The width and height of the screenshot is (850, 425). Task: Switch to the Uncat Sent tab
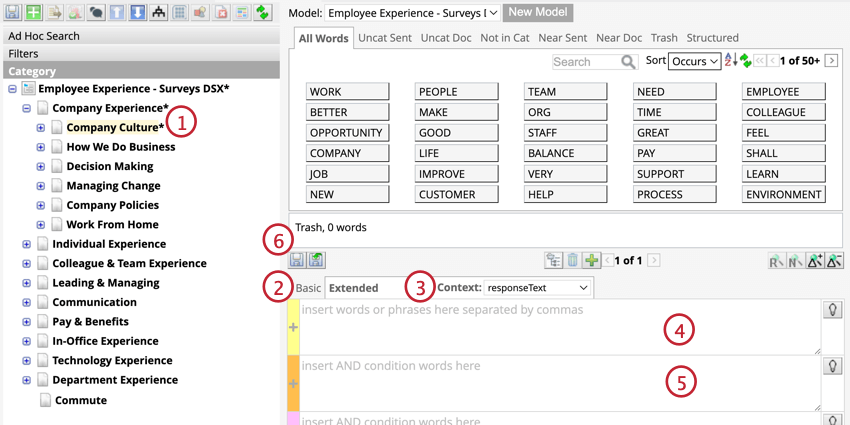tap(385, 38)
